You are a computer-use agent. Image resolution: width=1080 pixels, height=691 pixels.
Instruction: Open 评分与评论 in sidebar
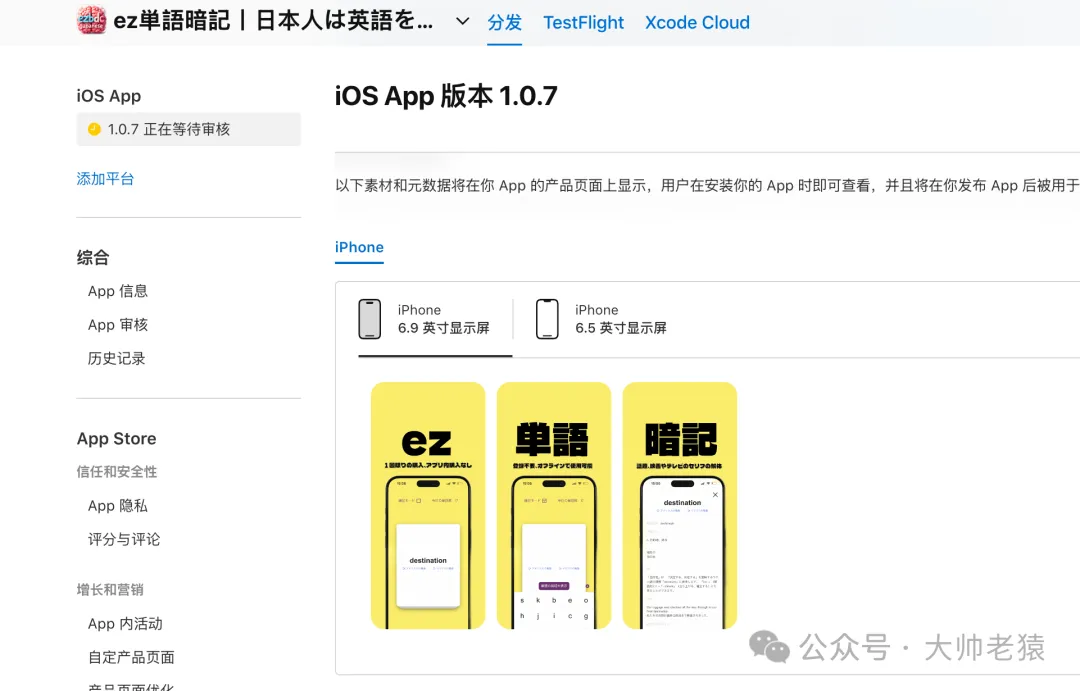click(x=124, y=539)
